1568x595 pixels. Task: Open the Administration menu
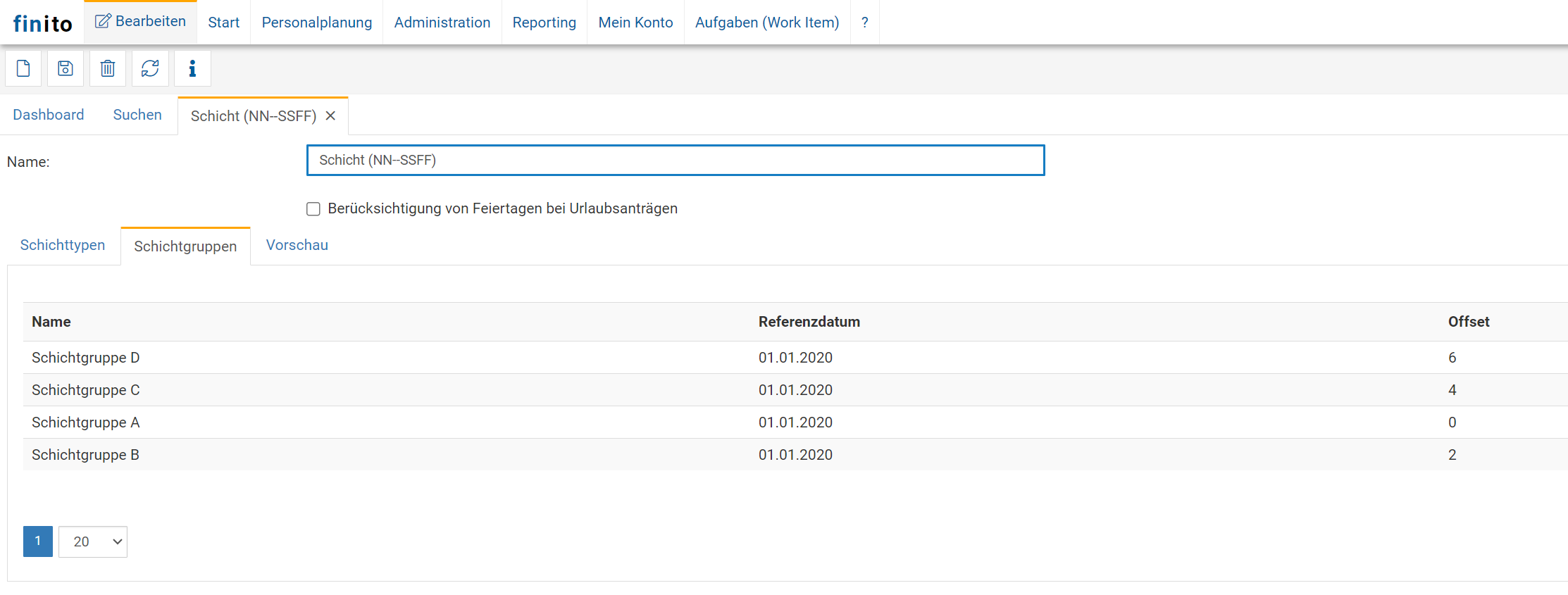(442, 23)
